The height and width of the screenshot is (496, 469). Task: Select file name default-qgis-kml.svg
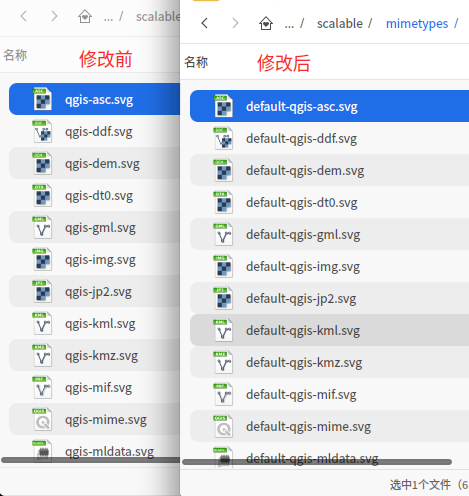click(x=303, y=331)
